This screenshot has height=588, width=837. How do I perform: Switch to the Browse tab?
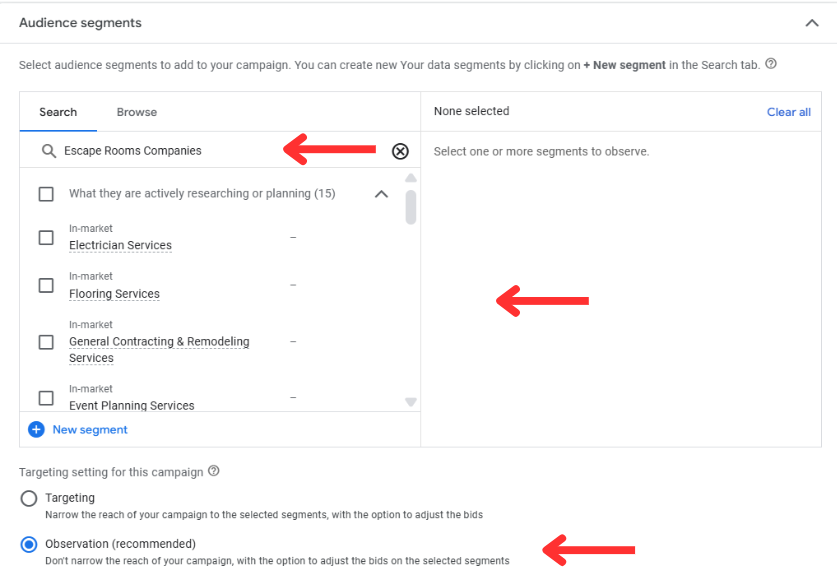click(x=137, y=112)
